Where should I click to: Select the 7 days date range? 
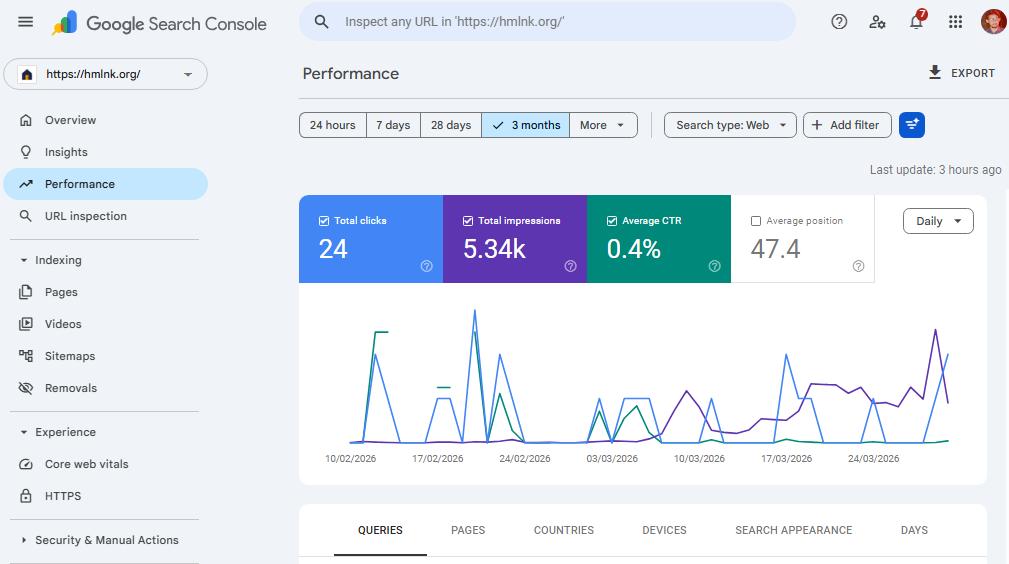pos(393,125)
